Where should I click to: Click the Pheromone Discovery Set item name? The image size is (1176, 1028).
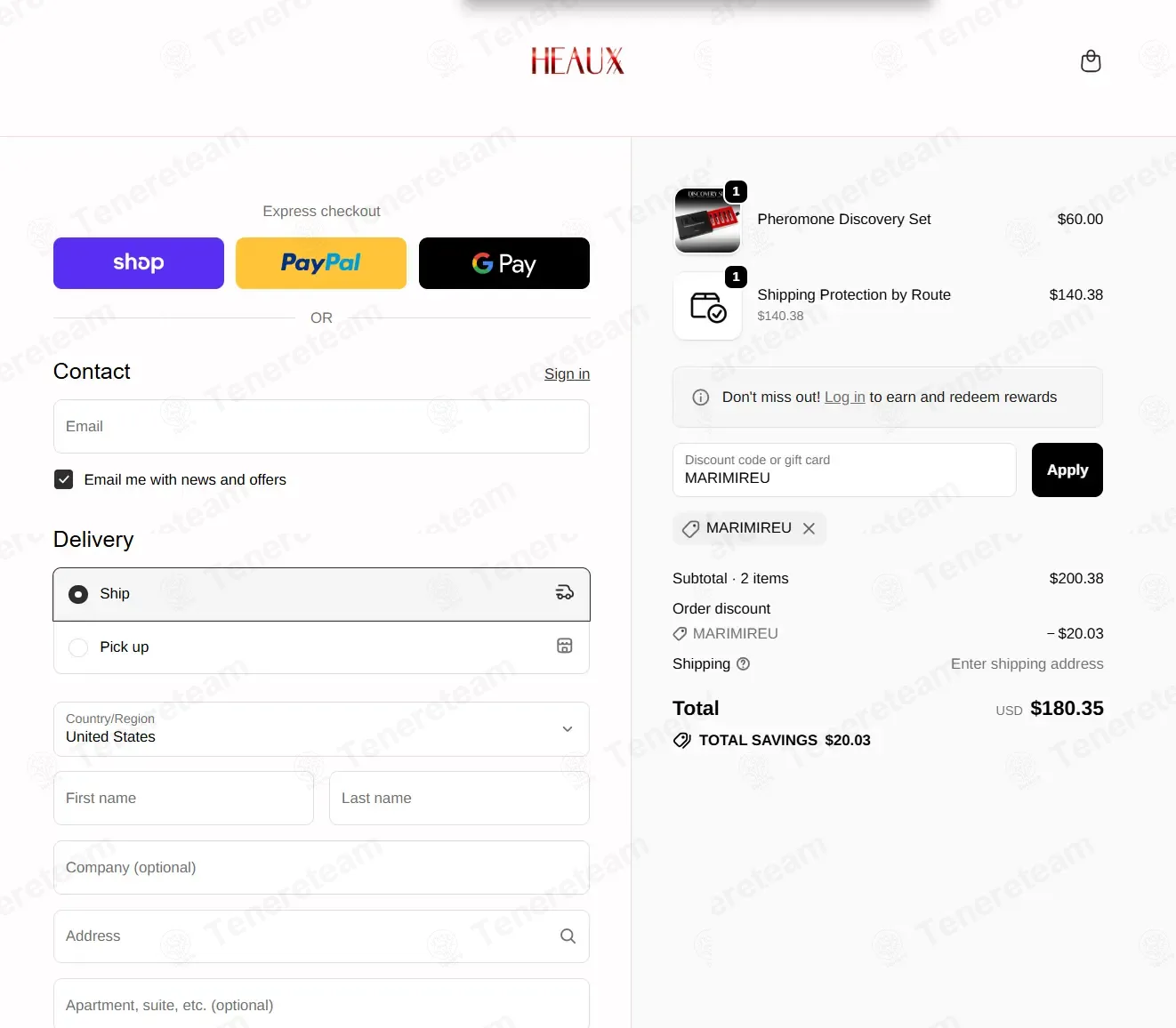point(844,220)
